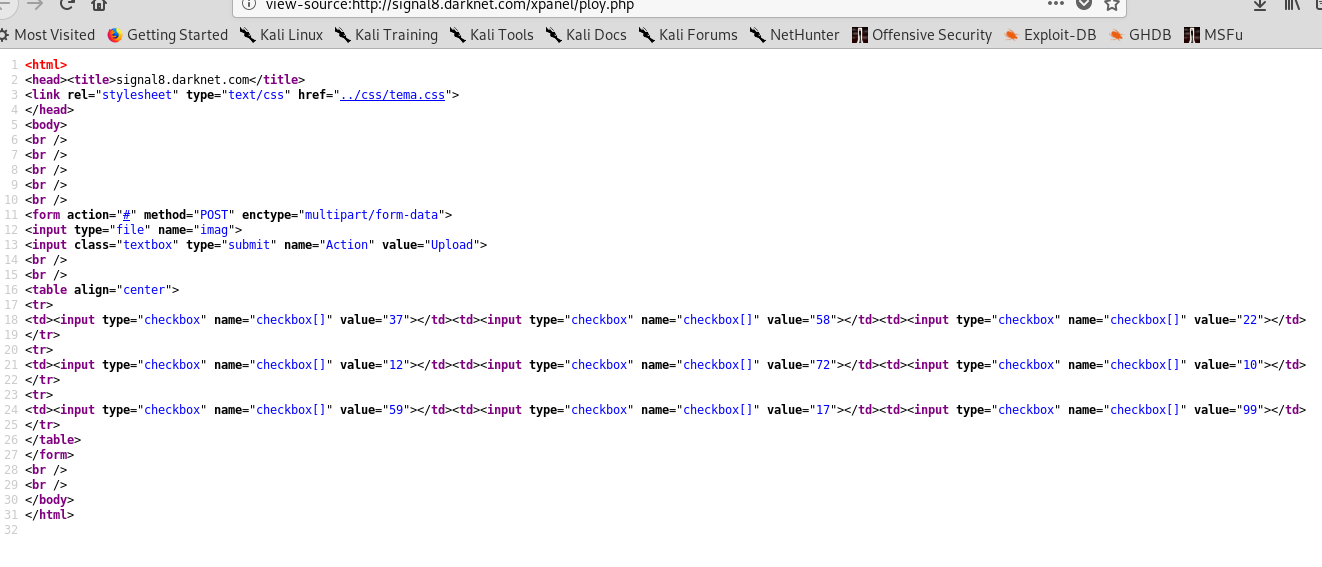Screen dimensions: 1322x567
Task: Open page actions three-dot menu
Action: (1056, 4)
